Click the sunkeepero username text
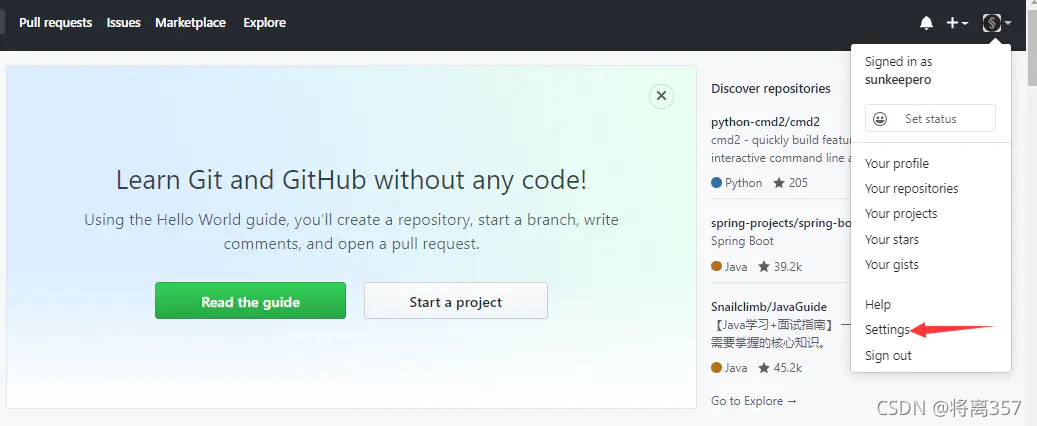This screenshot has height=426, width=1037. 897,80
